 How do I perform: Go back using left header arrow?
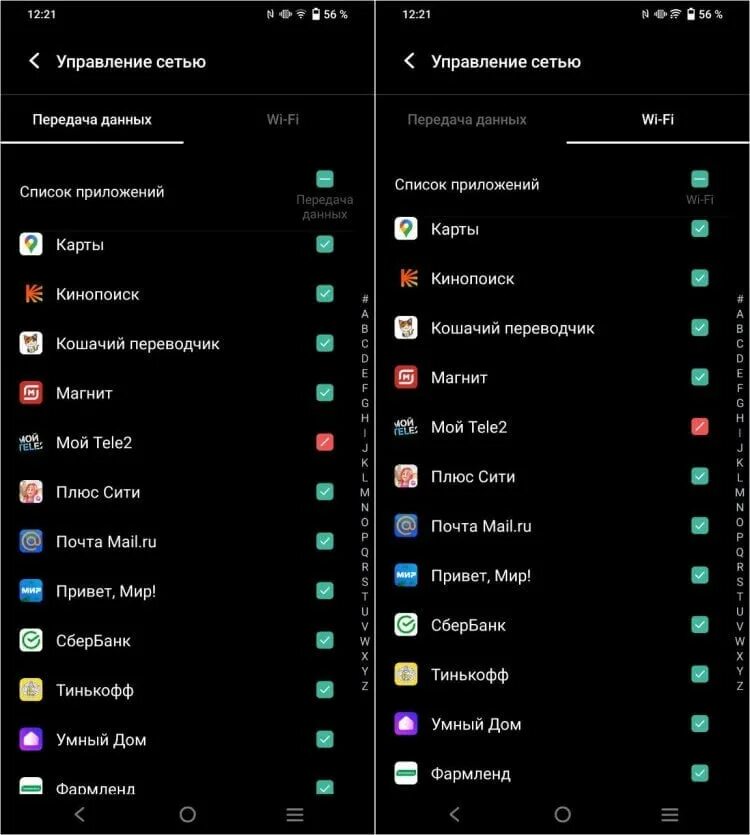click(x=34, y=61)
